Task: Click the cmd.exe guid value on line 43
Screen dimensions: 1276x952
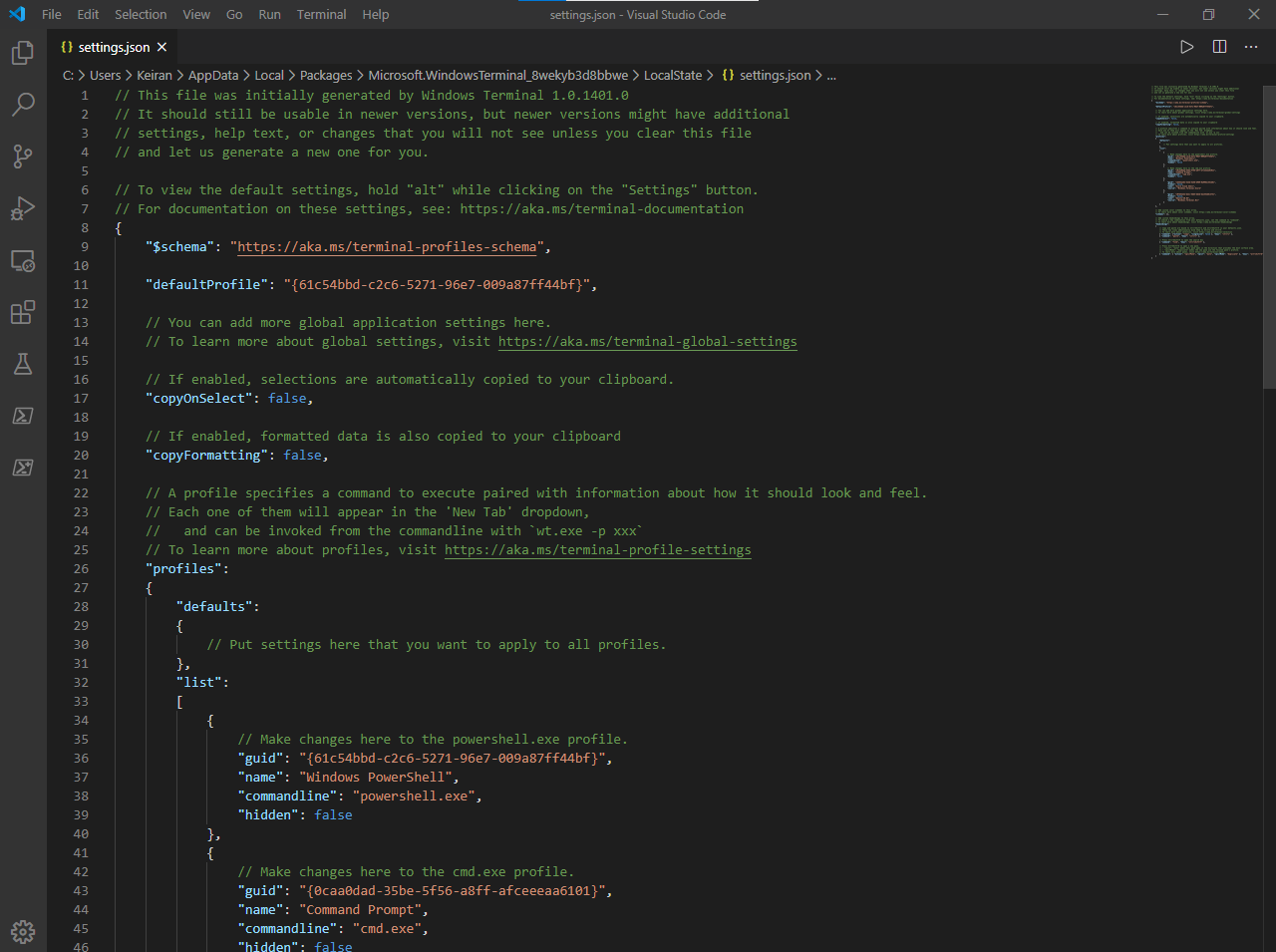Action: pos(453,891)
